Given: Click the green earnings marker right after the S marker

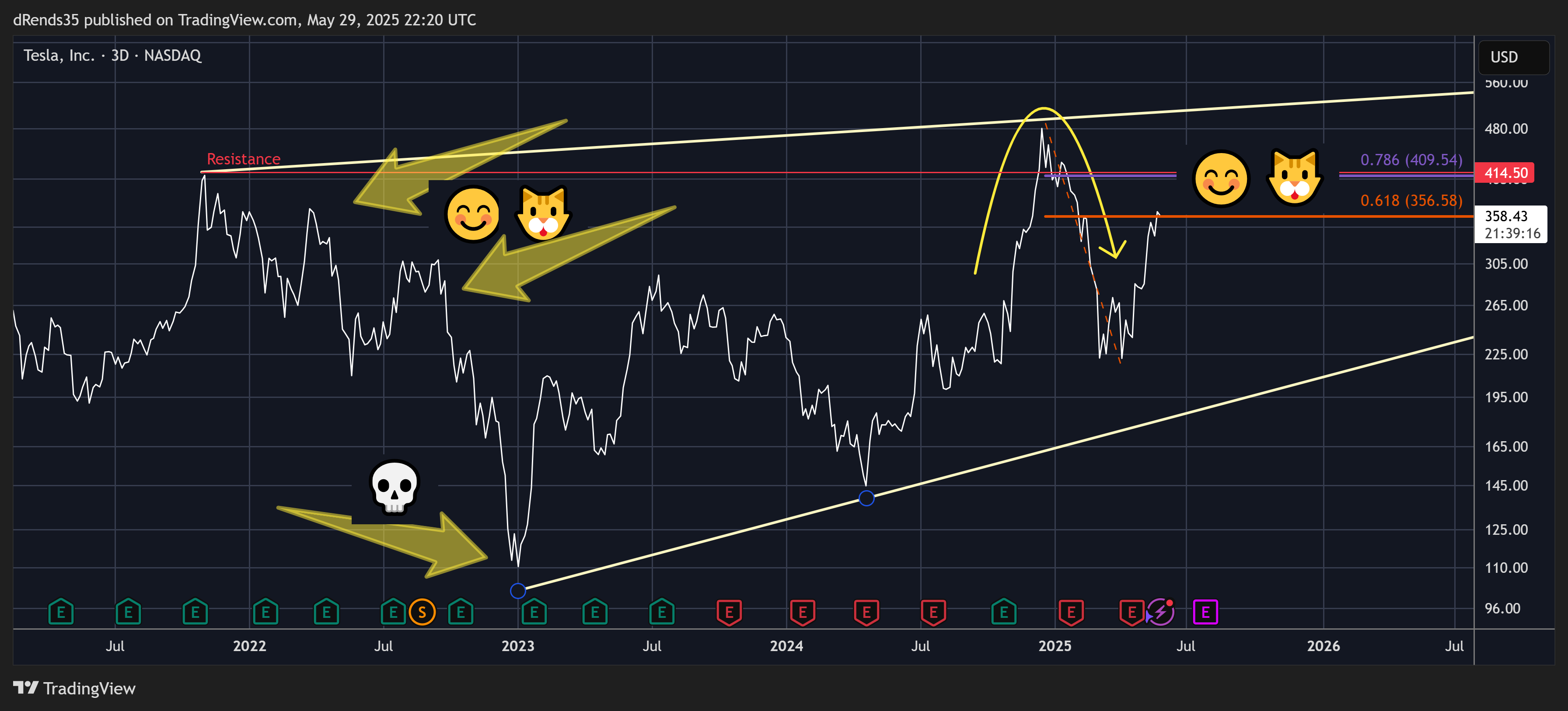Looking at the screenshot, I should pos(461,612).
